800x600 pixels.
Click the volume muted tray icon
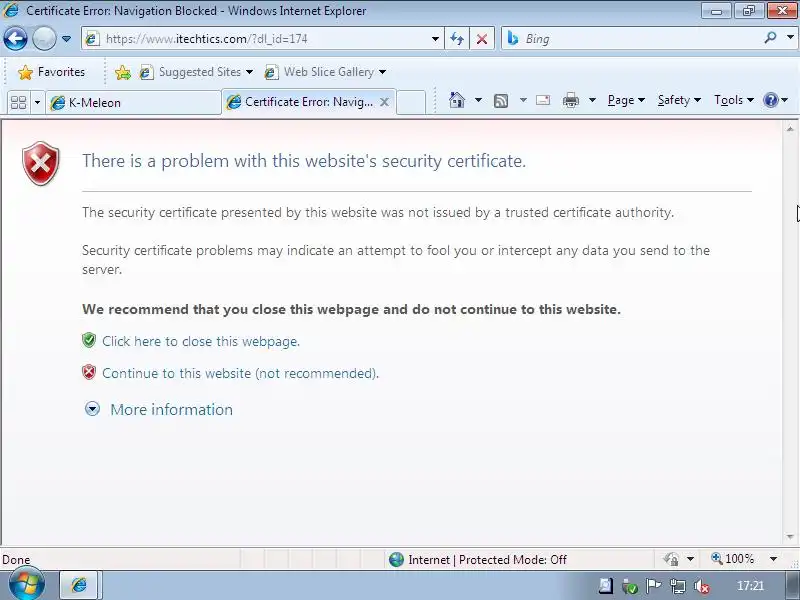[702, 587]
